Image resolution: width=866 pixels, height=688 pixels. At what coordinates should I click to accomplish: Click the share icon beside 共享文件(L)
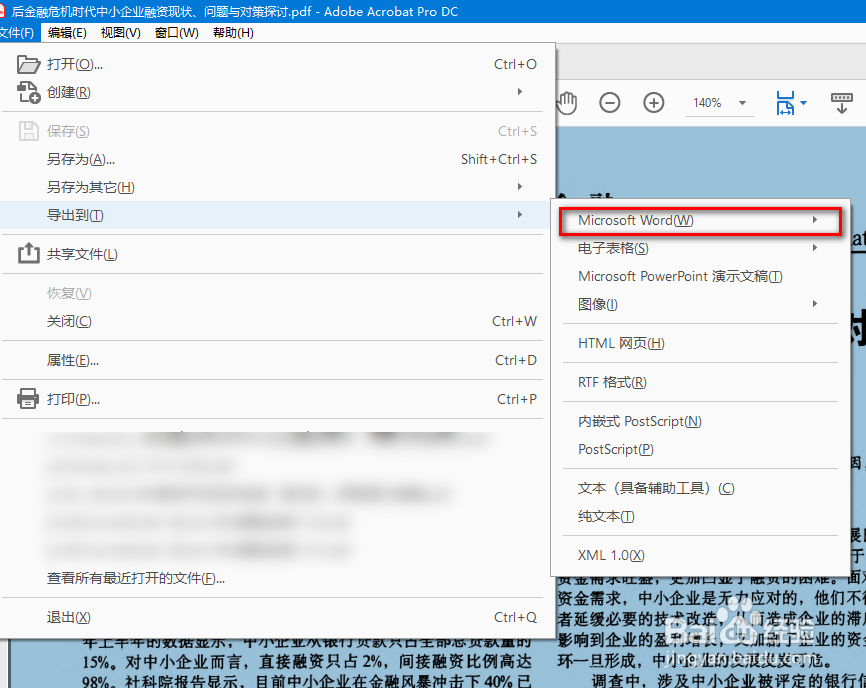point(29,253)
